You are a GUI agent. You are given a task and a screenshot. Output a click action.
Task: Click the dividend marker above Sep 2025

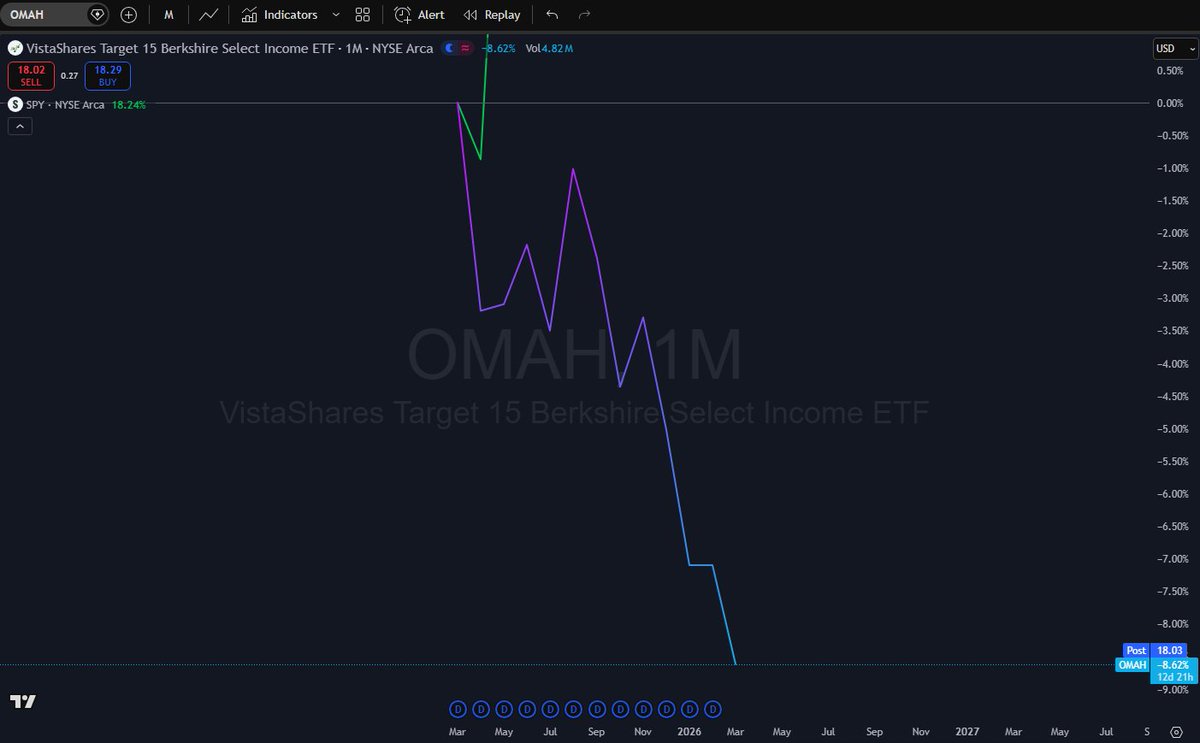(x=598, y=709)
